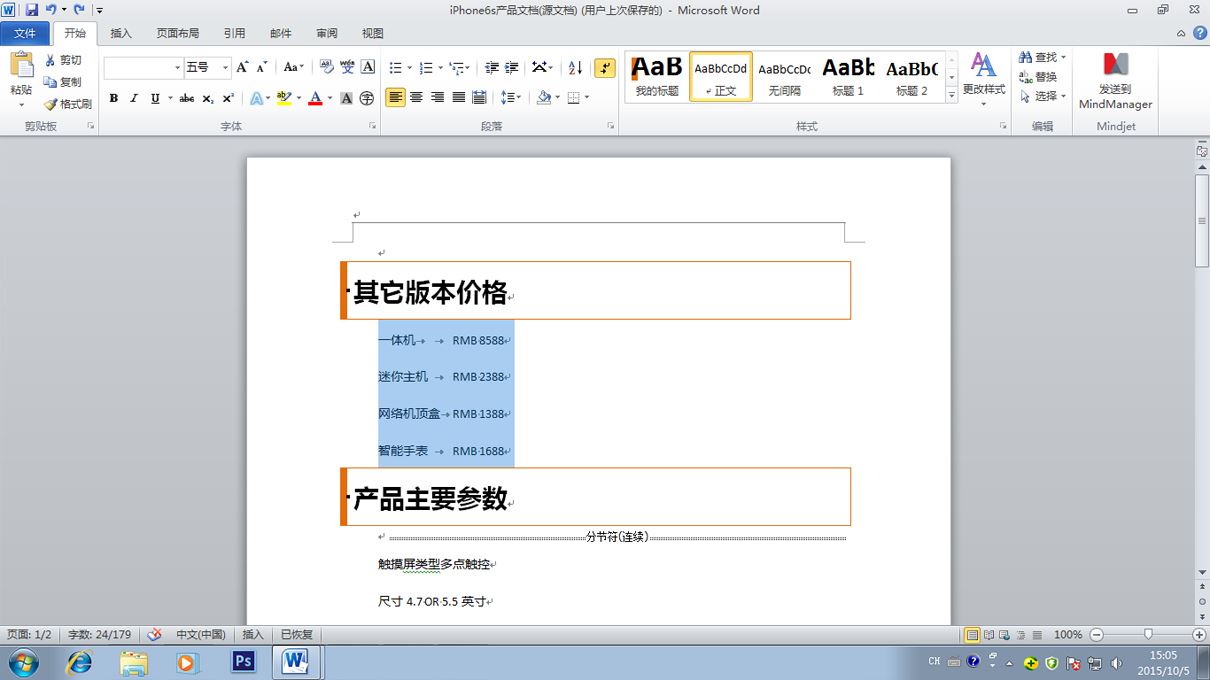Click the vertical scrollbar thumb
Screen dimensions: 1210x680
[1202, 220]
